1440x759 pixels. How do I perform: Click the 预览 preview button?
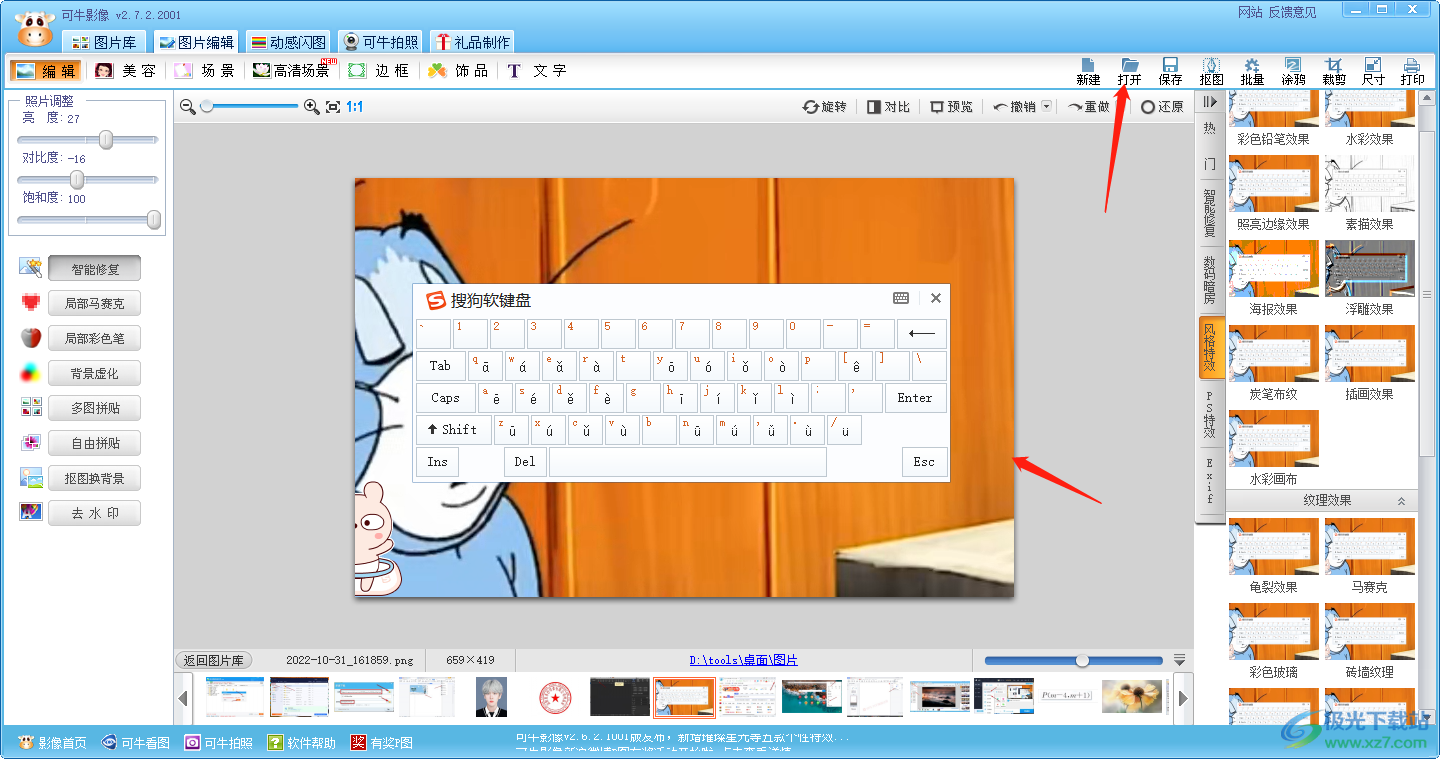click(x=951, y=107)
